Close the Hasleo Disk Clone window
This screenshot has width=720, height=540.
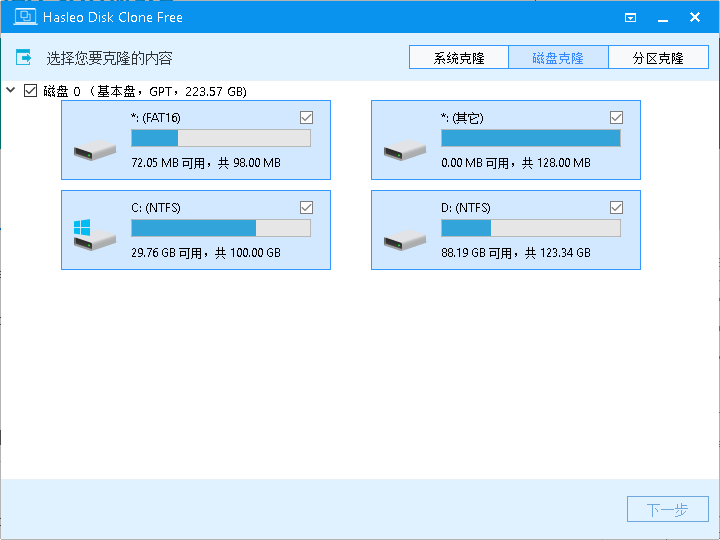(695, 17)
